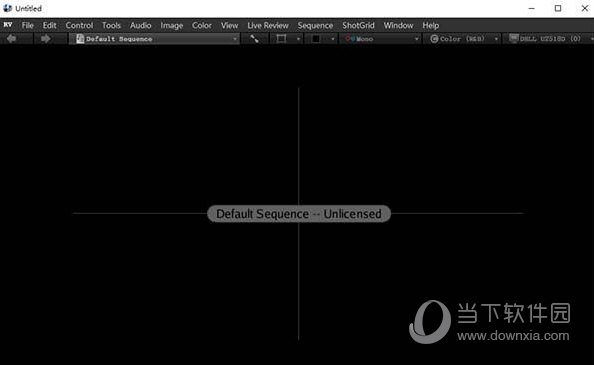Close the Untitled window

coord(585,8)
